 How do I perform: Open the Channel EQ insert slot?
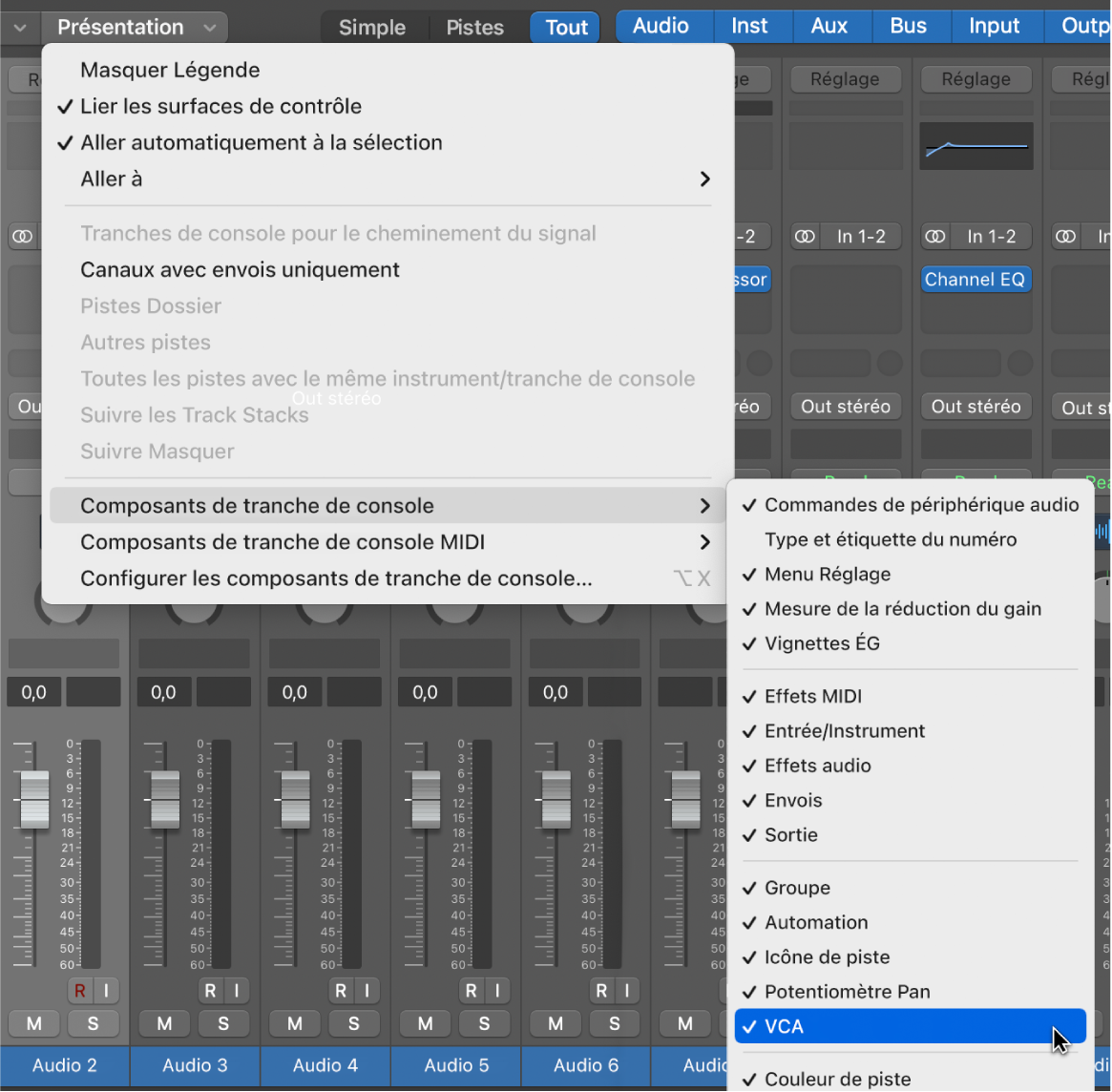[976, 279]
